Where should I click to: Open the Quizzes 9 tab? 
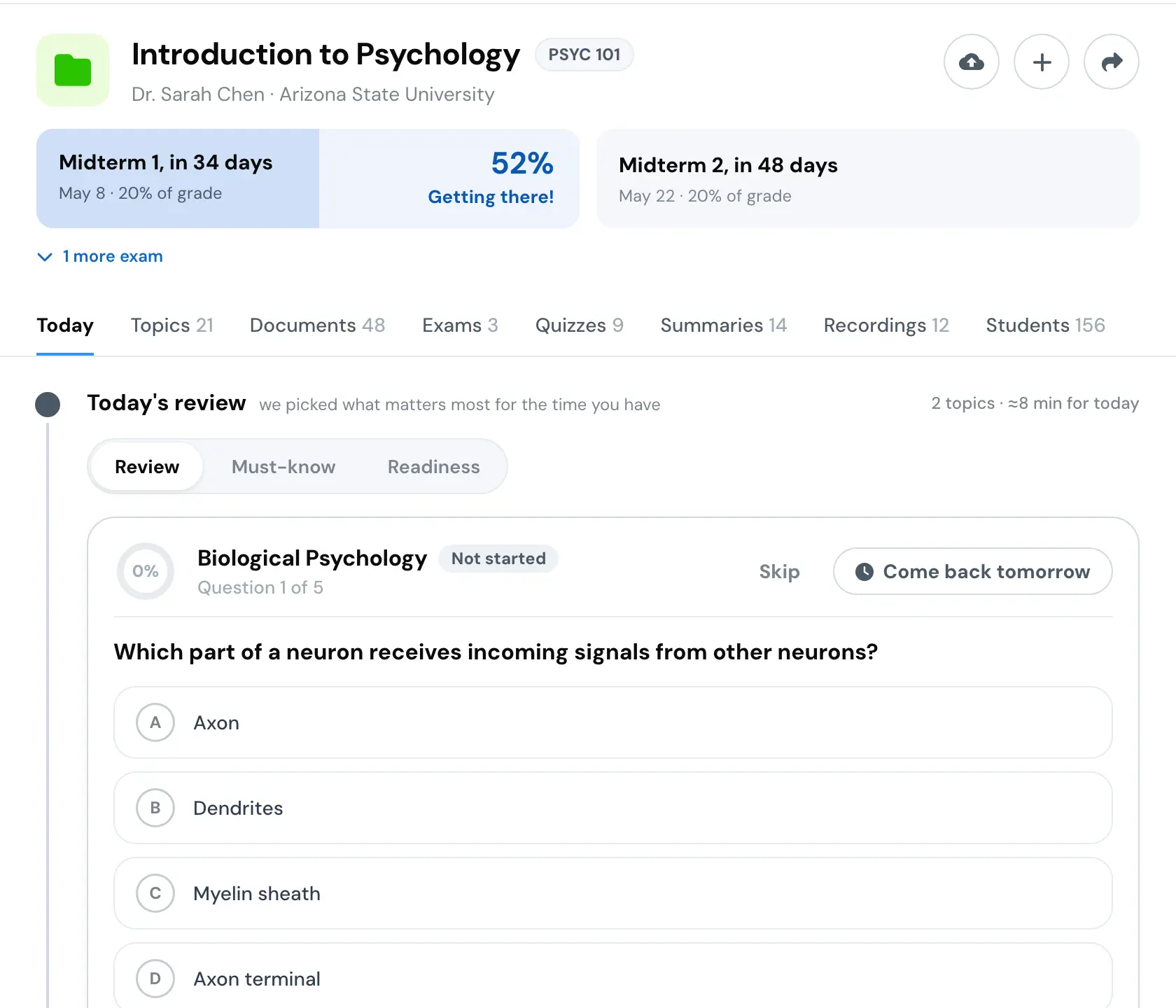click(579, 325)
